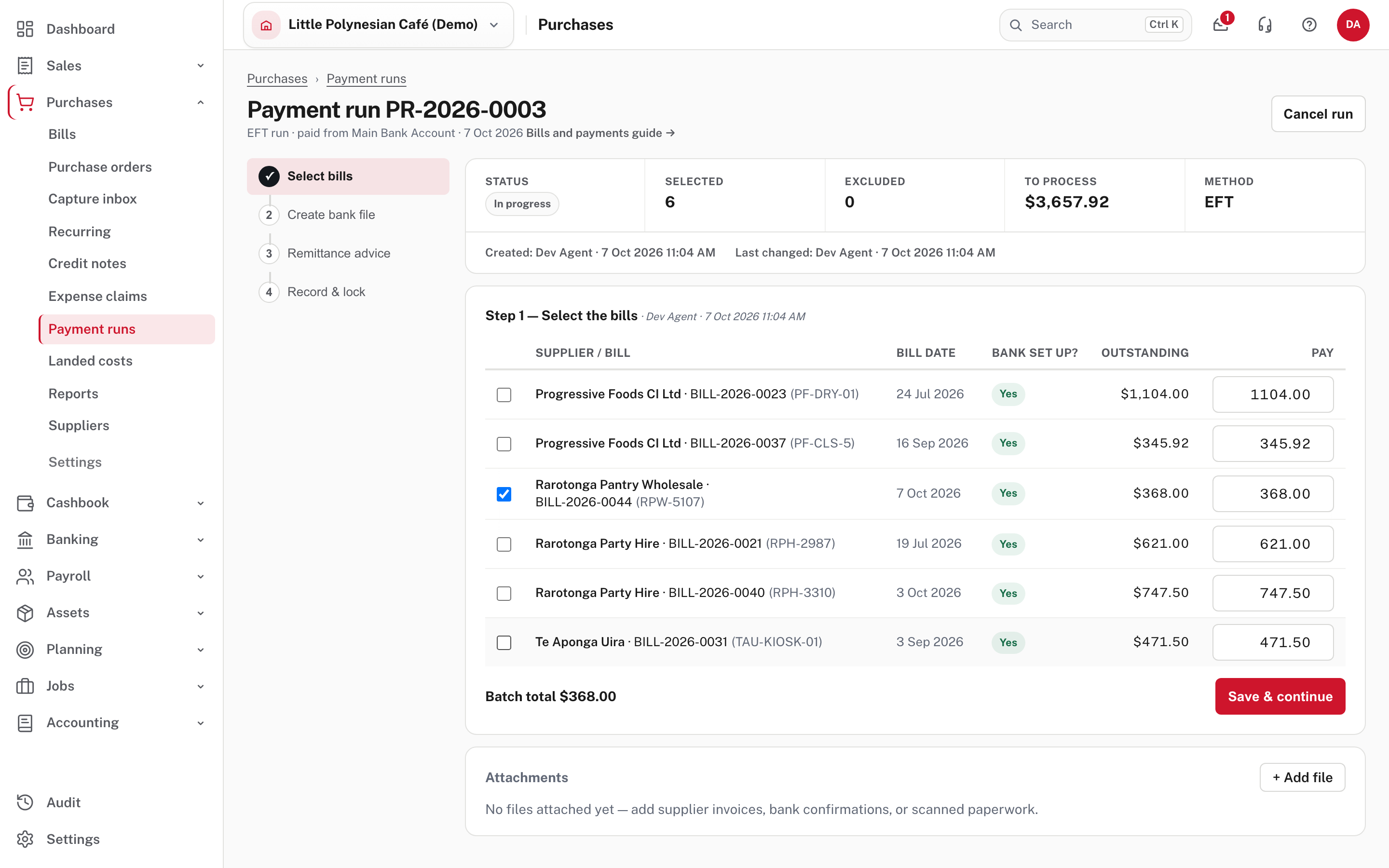
Task: Click the Jobs briefcase icon
Action: [25, 686]
